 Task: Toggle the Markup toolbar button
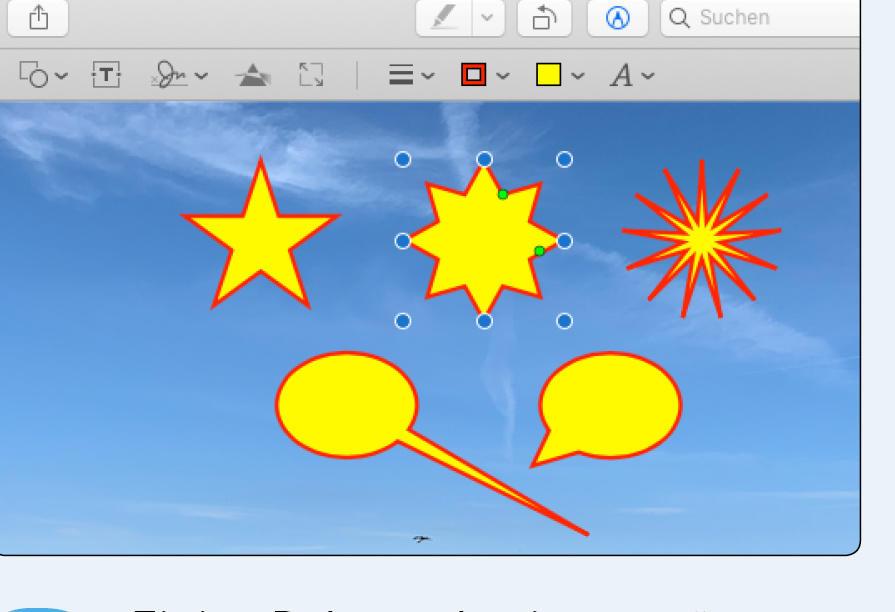[x=618, y=17]
